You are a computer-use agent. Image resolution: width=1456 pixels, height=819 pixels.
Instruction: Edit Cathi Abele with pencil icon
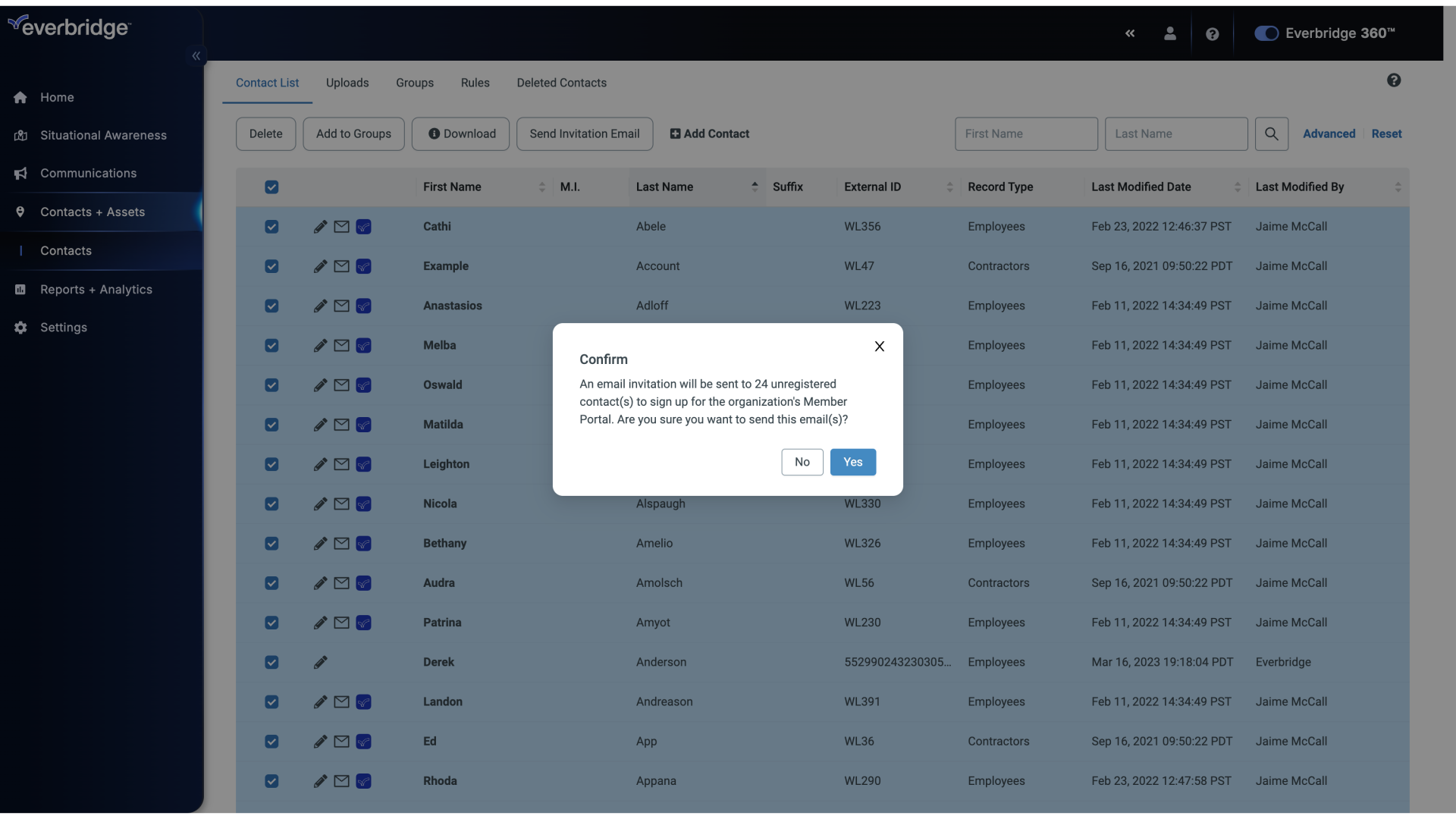pyautogui.click(x=321, y=226)
